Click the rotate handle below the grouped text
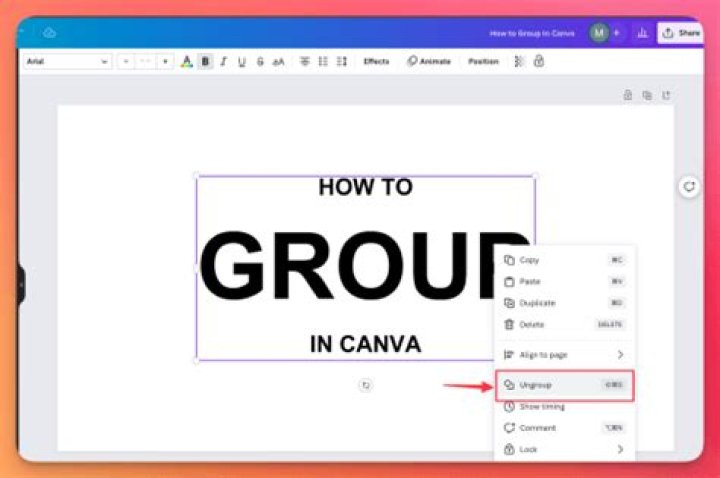The image size is (720, 478). pos(366,385)
